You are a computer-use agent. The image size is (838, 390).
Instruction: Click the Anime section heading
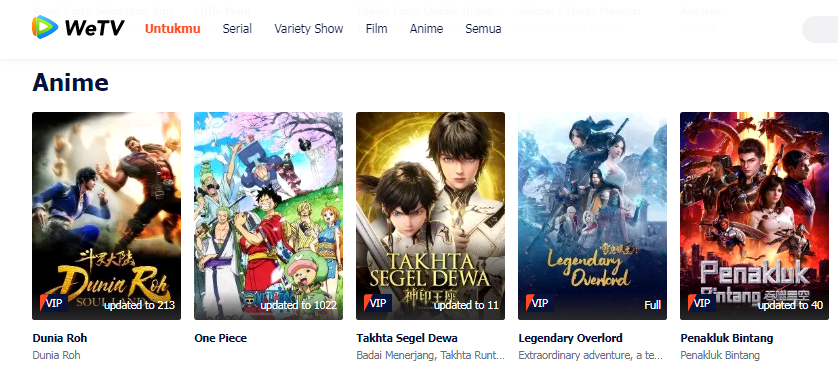(x=71, y=83)
